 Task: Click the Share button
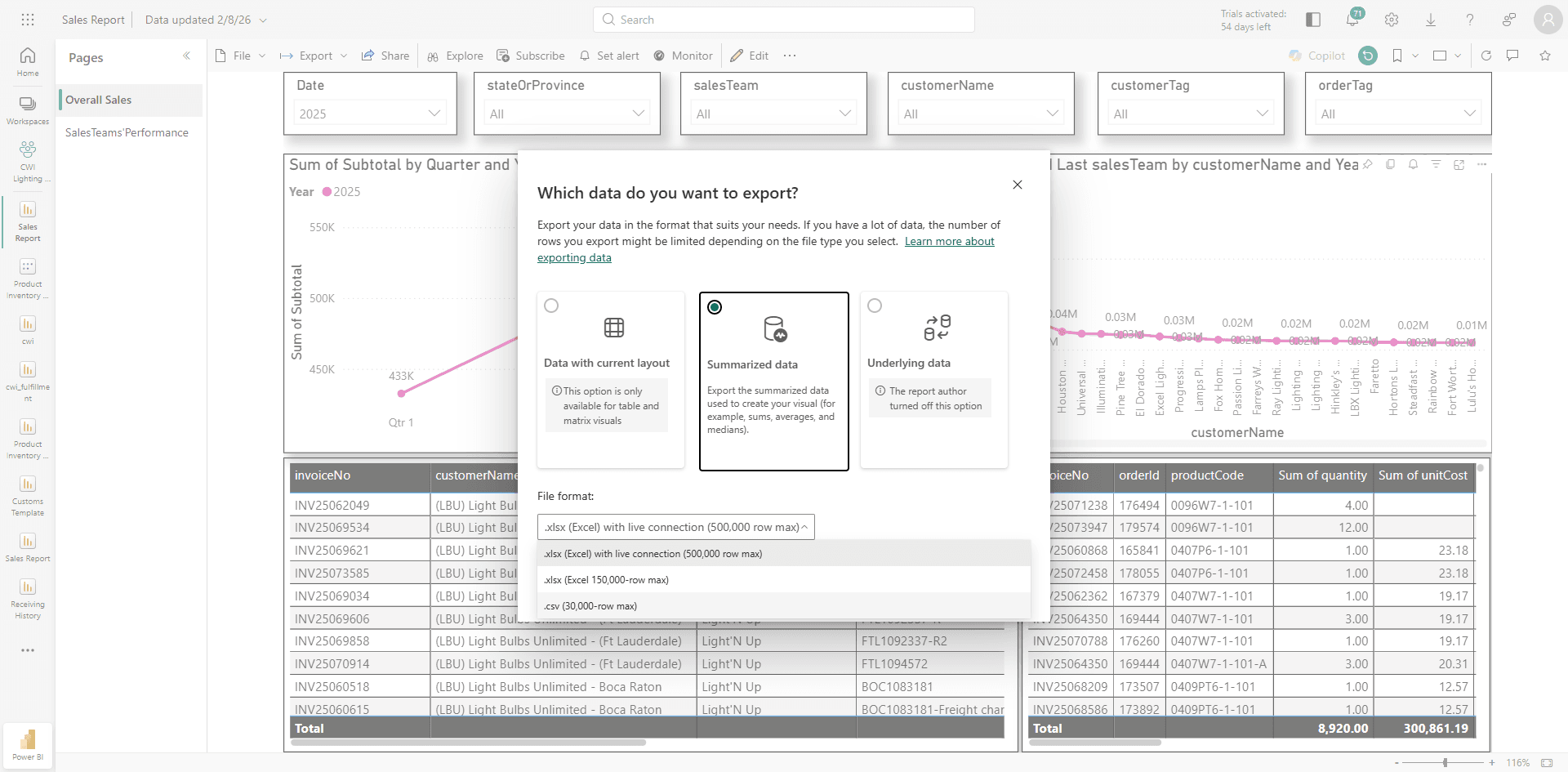click(385, 56)
